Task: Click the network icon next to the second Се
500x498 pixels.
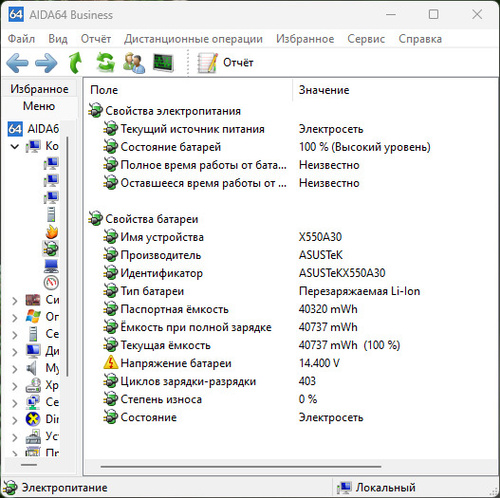Action: pos(33,402)
